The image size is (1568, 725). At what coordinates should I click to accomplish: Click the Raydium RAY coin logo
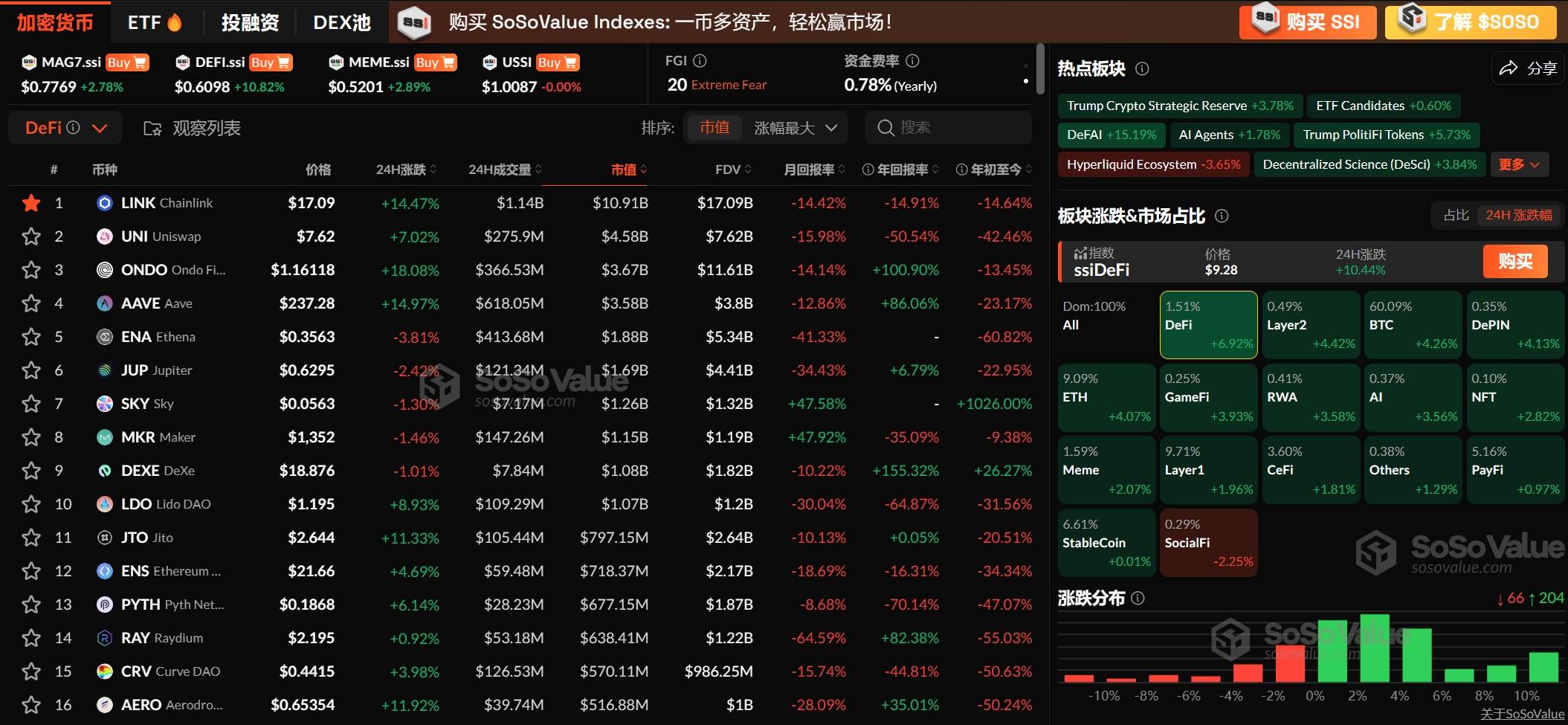(x=105, y=638)
